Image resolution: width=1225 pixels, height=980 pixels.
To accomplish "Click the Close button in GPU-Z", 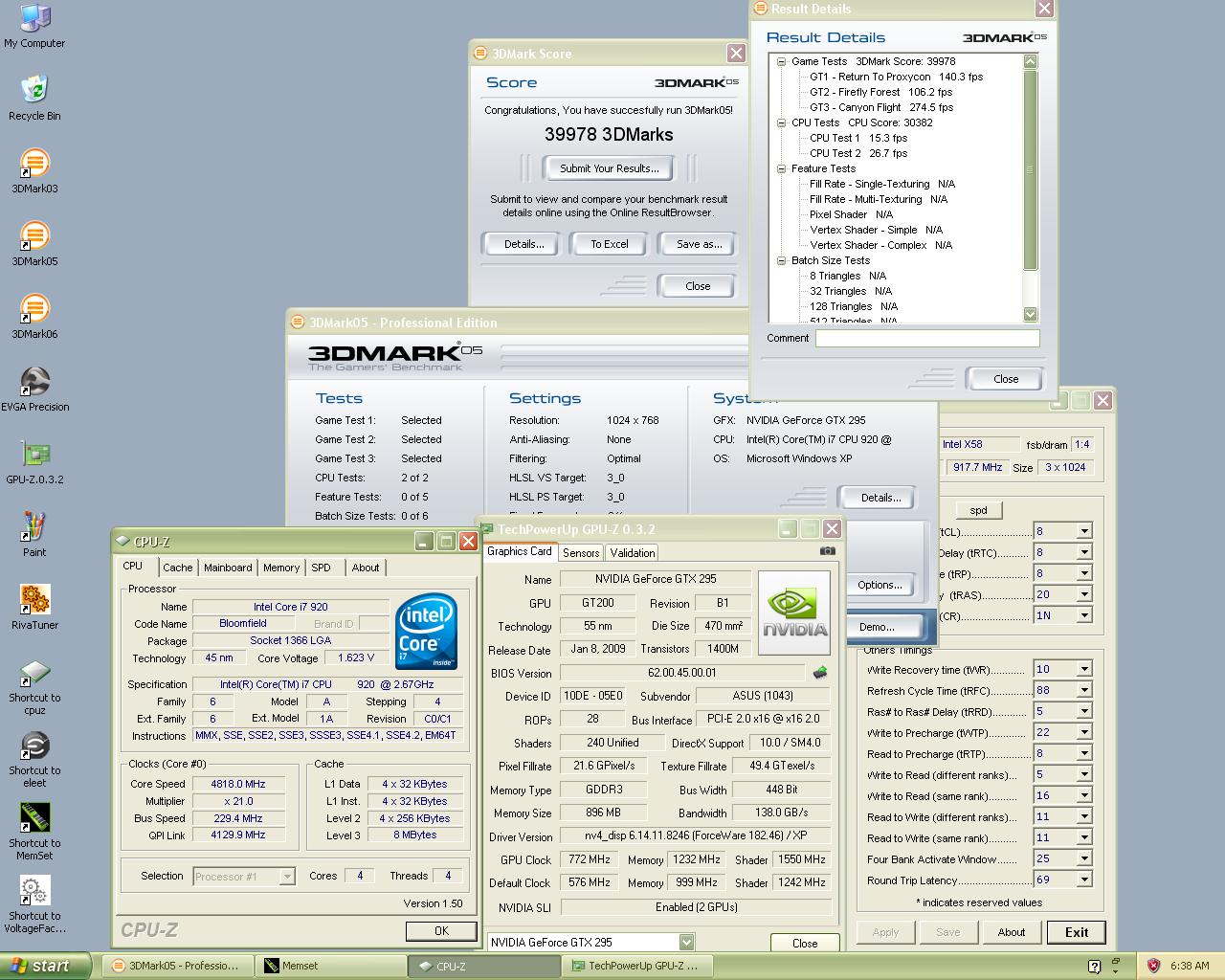I will click(x=805, y=943).
